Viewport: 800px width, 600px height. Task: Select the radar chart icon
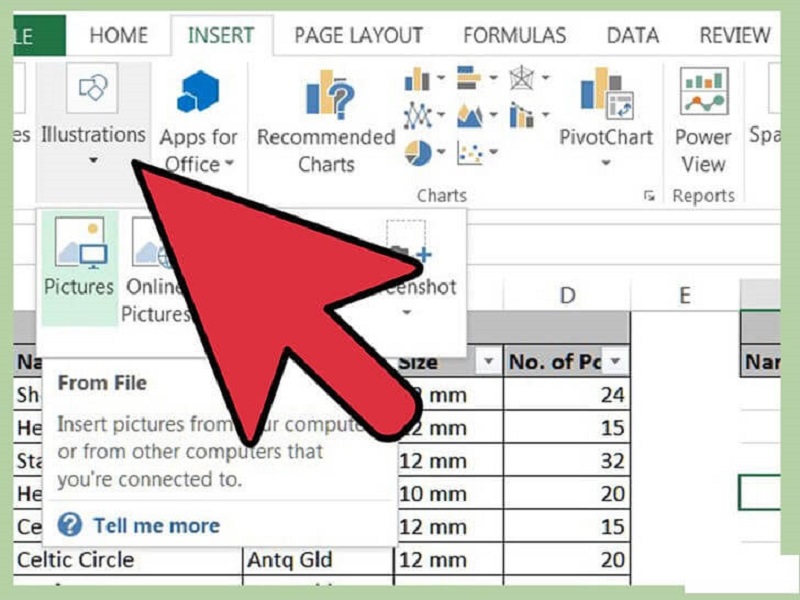coord(522,78)
